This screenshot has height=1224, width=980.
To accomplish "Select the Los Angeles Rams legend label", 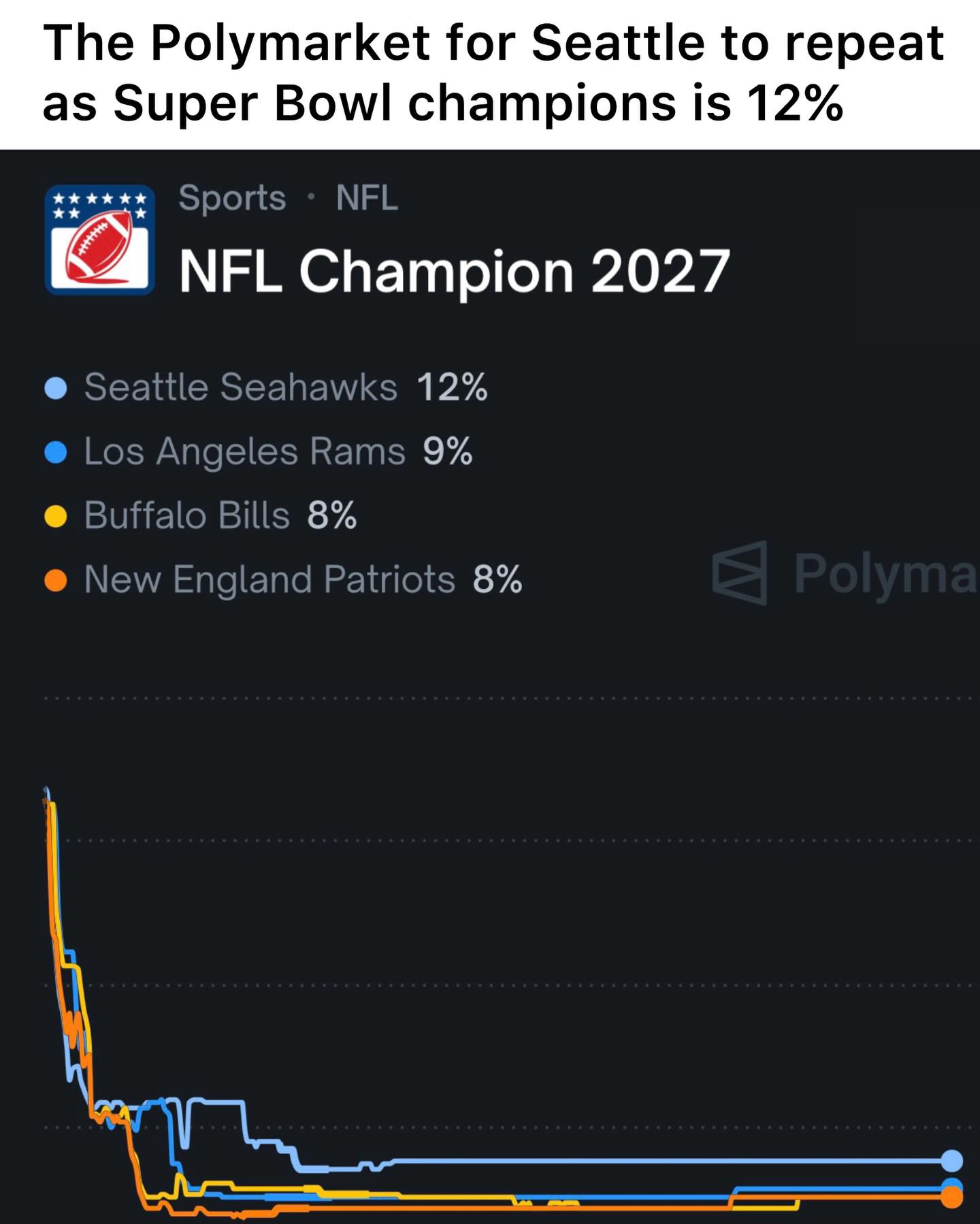I will click(244, 451).
